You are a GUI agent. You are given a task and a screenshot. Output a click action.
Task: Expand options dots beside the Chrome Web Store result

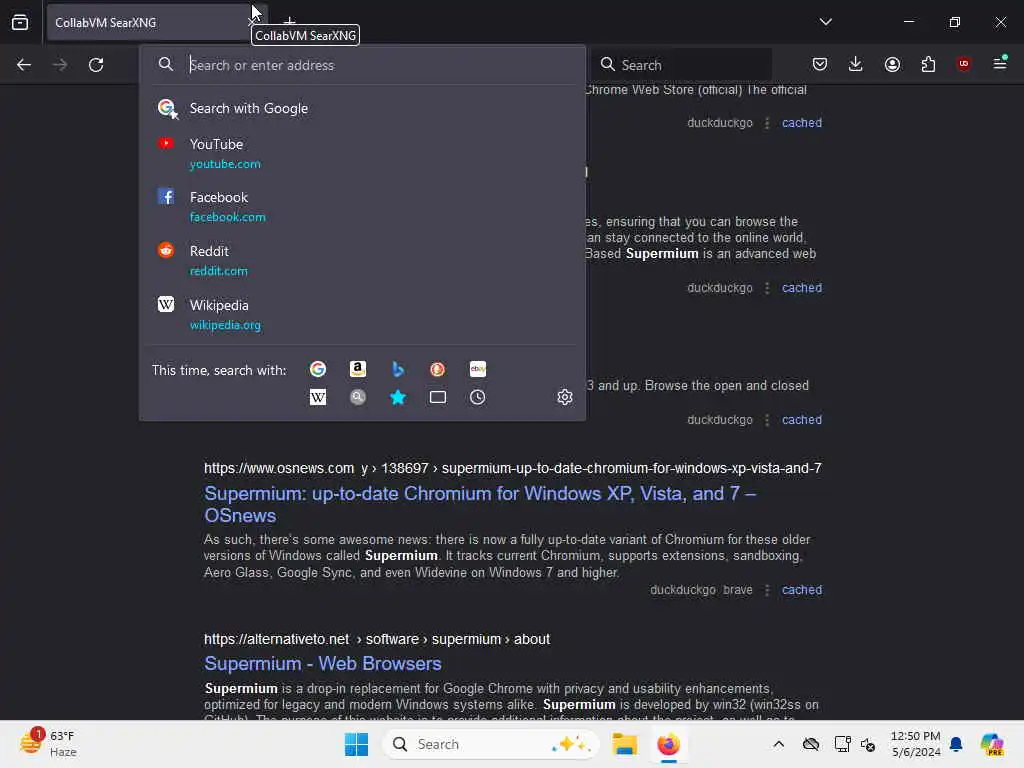tap(767, 123)
